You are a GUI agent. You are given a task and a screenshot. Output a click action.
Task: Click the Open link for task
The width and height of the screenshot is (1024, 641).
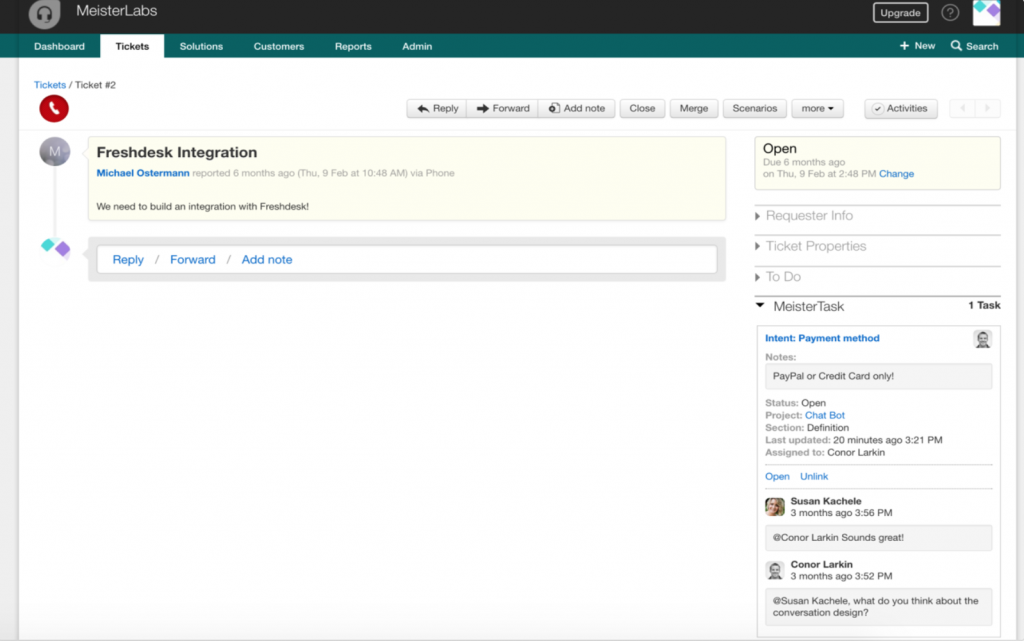click(777, 477)
